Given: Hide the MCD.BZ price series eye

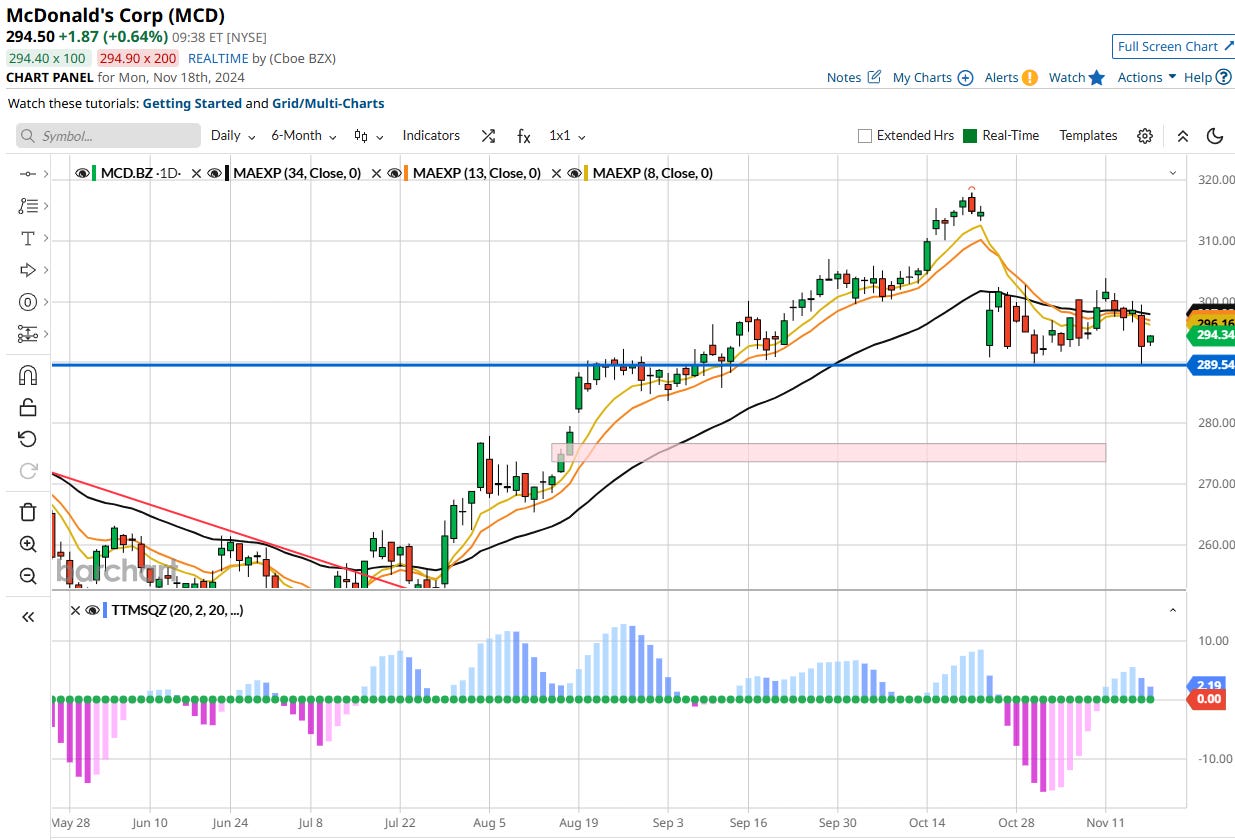Looking at the screenshot, I should 82,174.
